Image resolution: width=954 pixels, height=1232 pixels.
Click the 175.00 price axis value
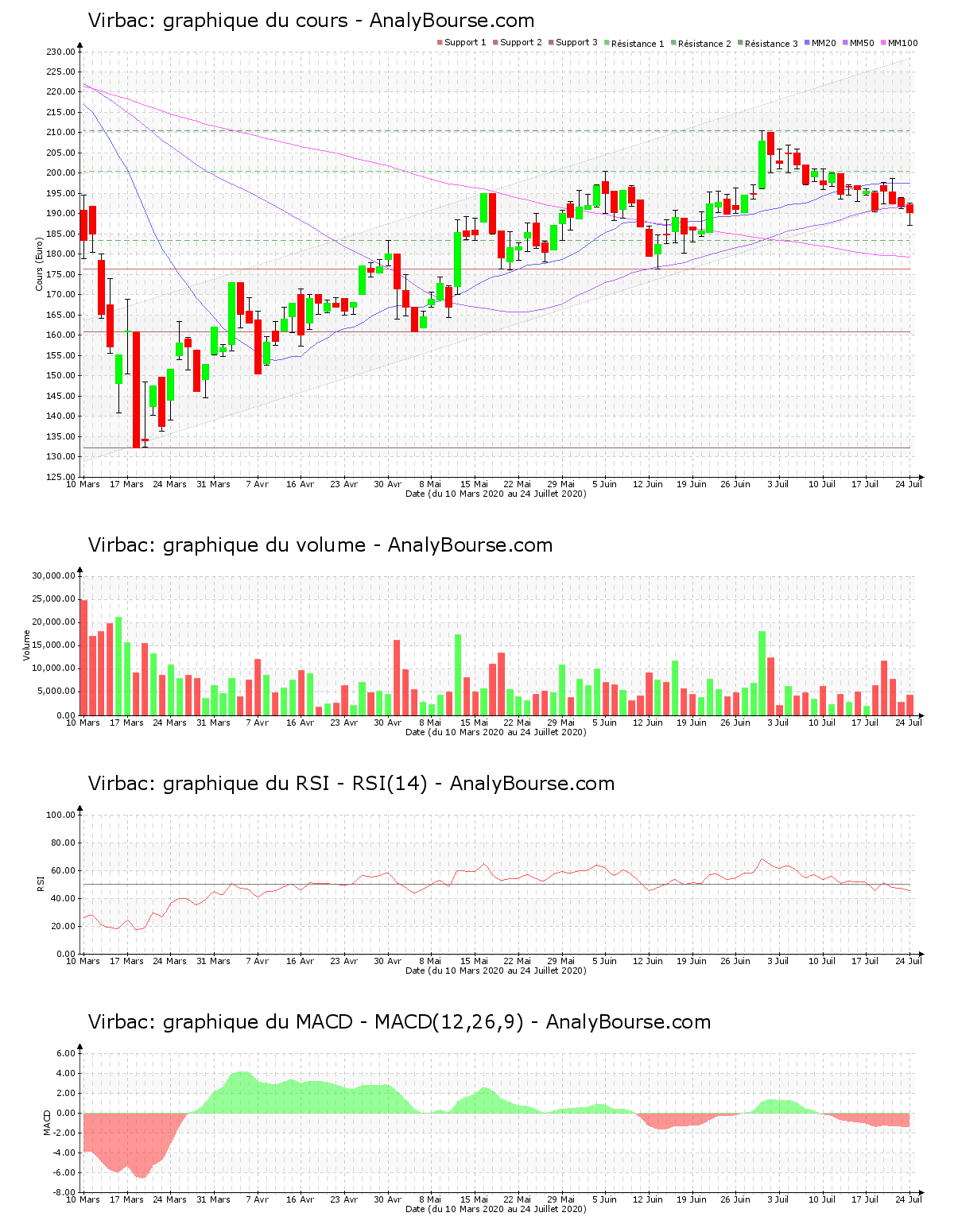pyautogui.click(x=60, y=274)
